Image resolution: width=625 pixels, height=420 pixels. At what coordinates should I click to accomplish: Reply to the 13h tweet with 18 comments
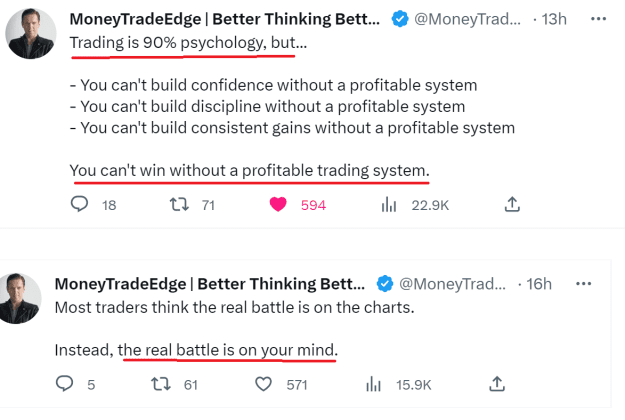pyautogui.click(x=79, y=204)
